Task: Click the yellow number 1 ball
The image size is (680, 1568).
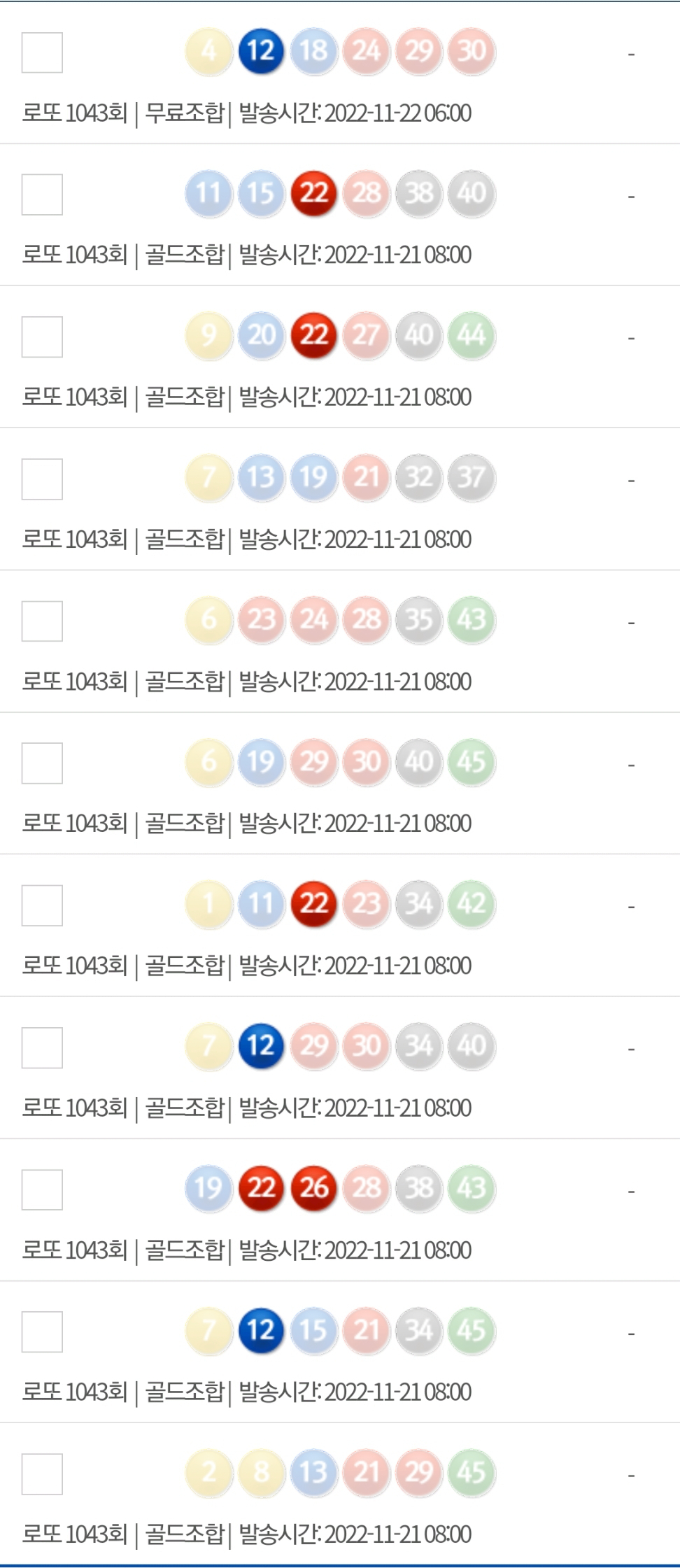Action: coord(208,903)
